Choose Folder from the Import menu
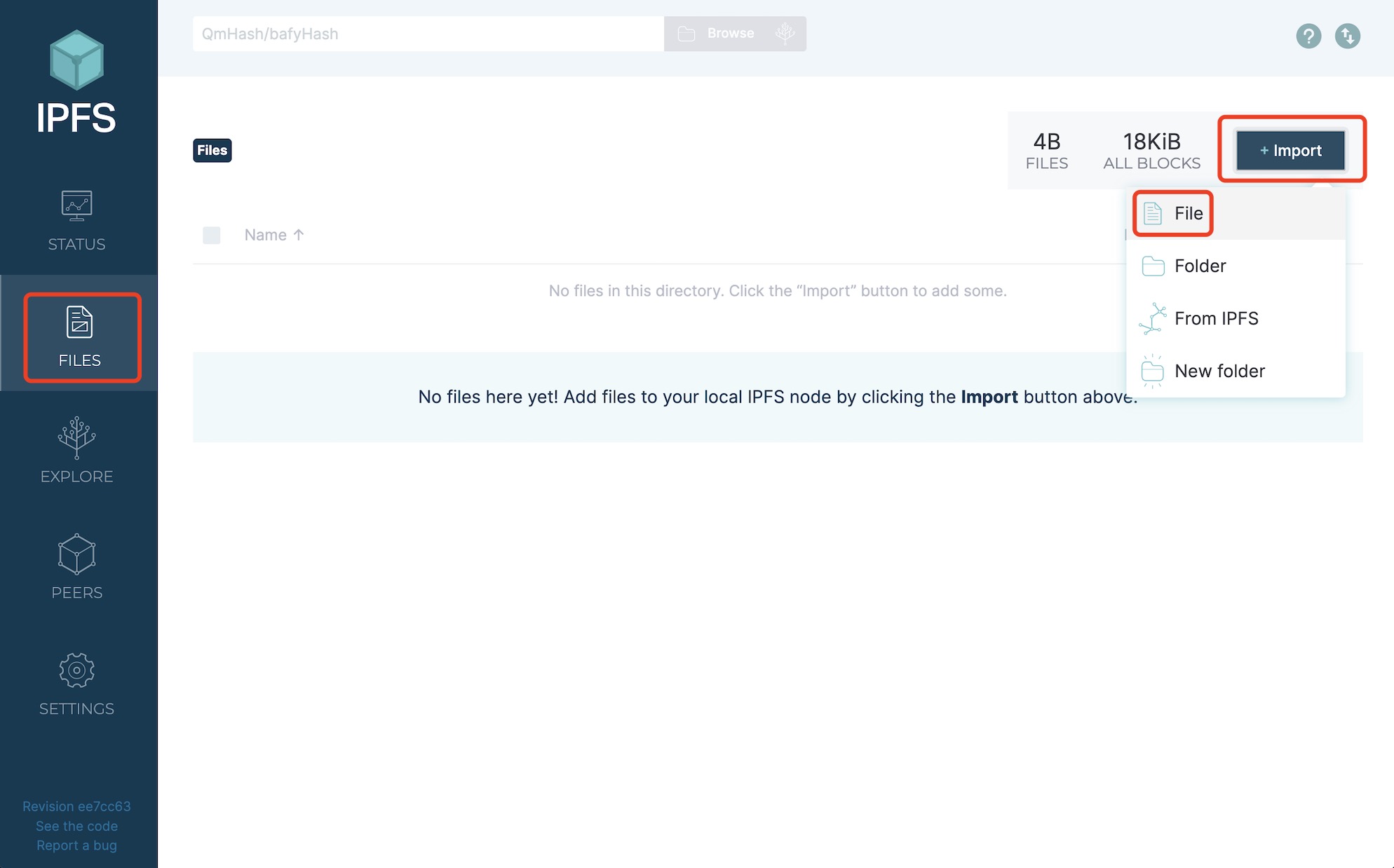 coord(1236,266)
